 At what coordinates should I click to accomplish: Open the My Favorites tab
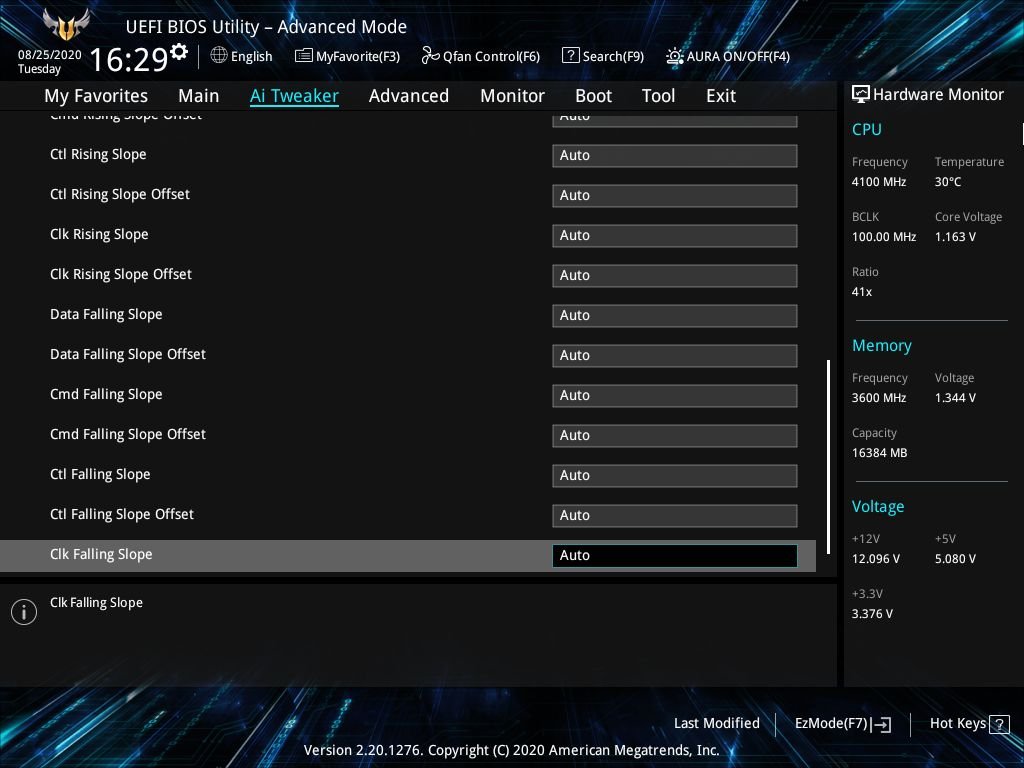point(96,96)
